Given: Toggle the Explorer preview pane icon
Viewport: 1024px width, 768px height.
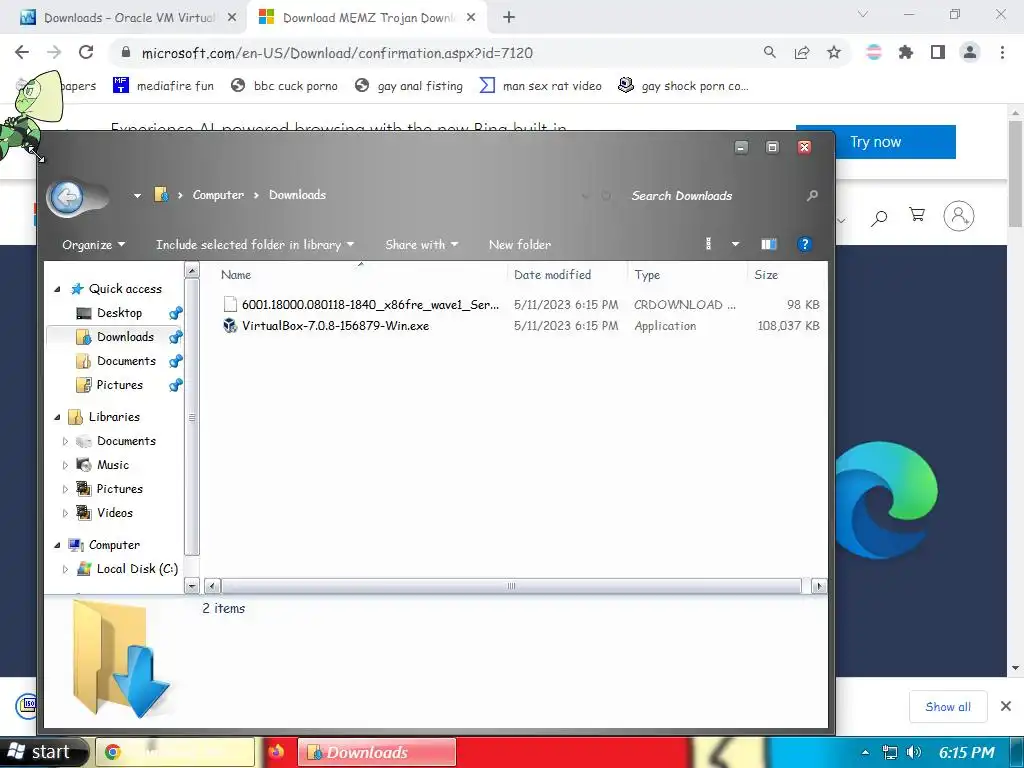Looking at the screenshot, I should (769, 244).
